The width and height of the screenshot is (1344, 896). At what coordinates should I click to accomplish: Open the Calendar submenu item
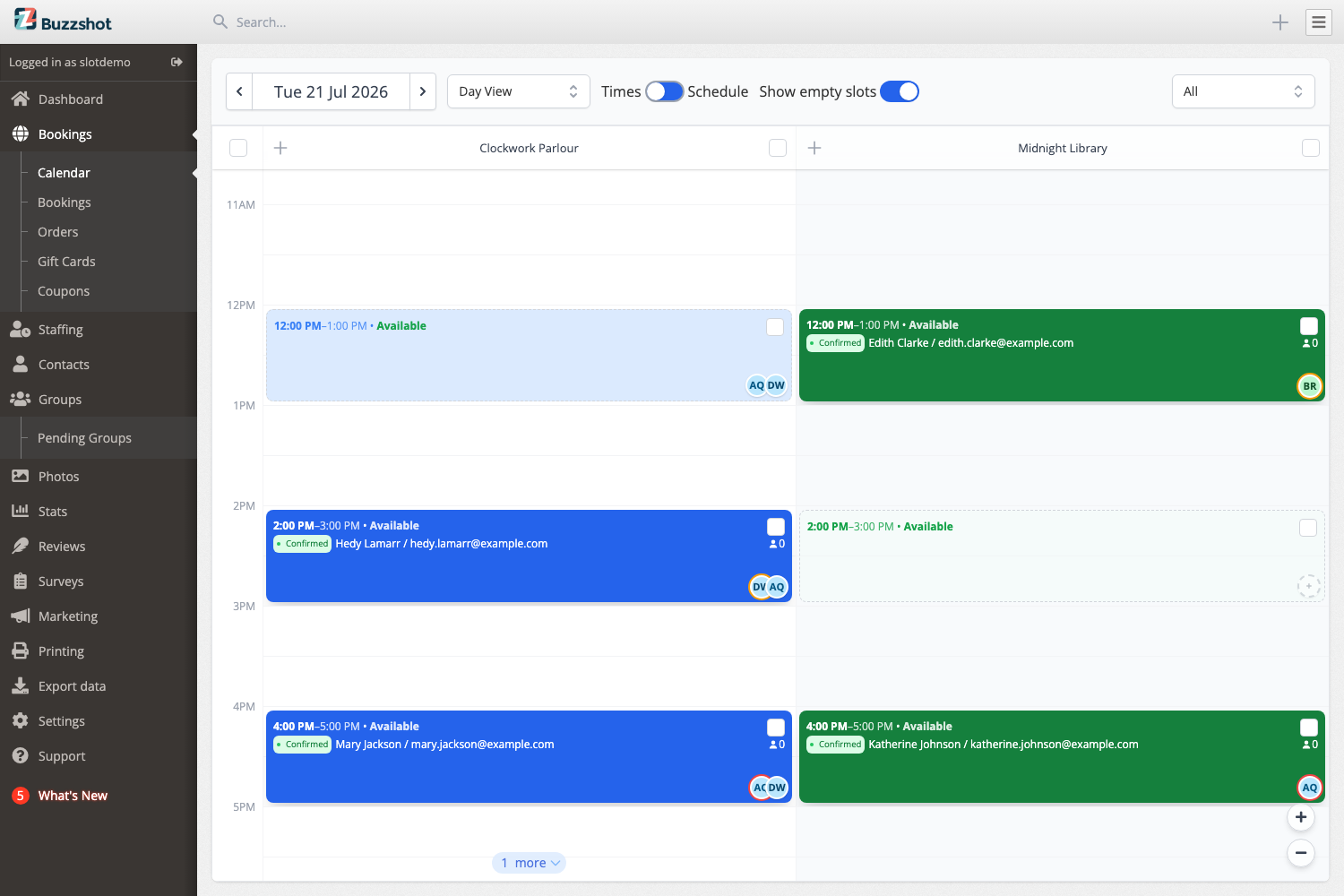[64, 173]
